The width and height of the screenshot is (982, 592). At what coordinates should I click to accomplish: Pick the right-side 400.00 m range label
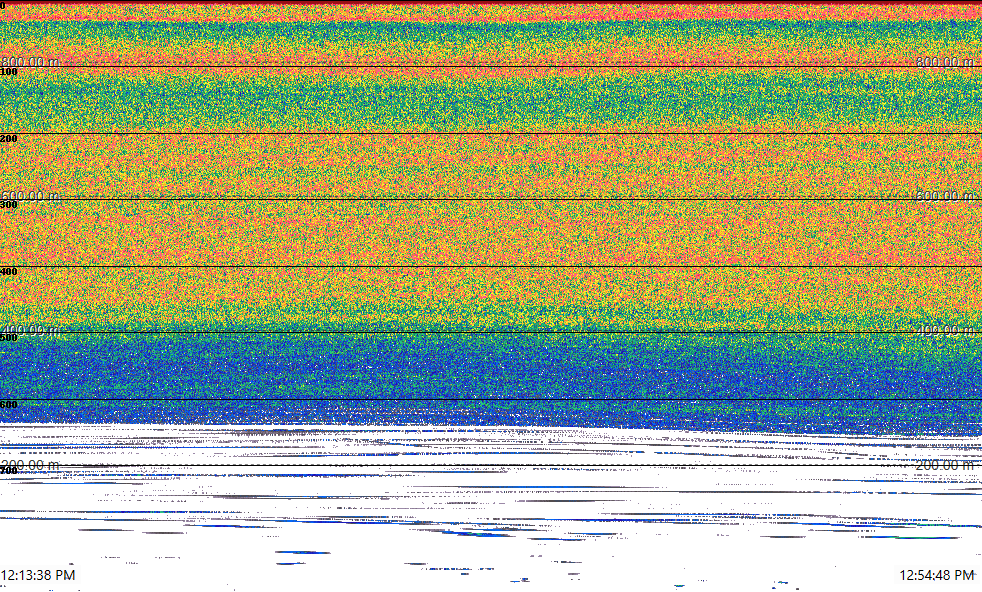[x=945, y=330]
